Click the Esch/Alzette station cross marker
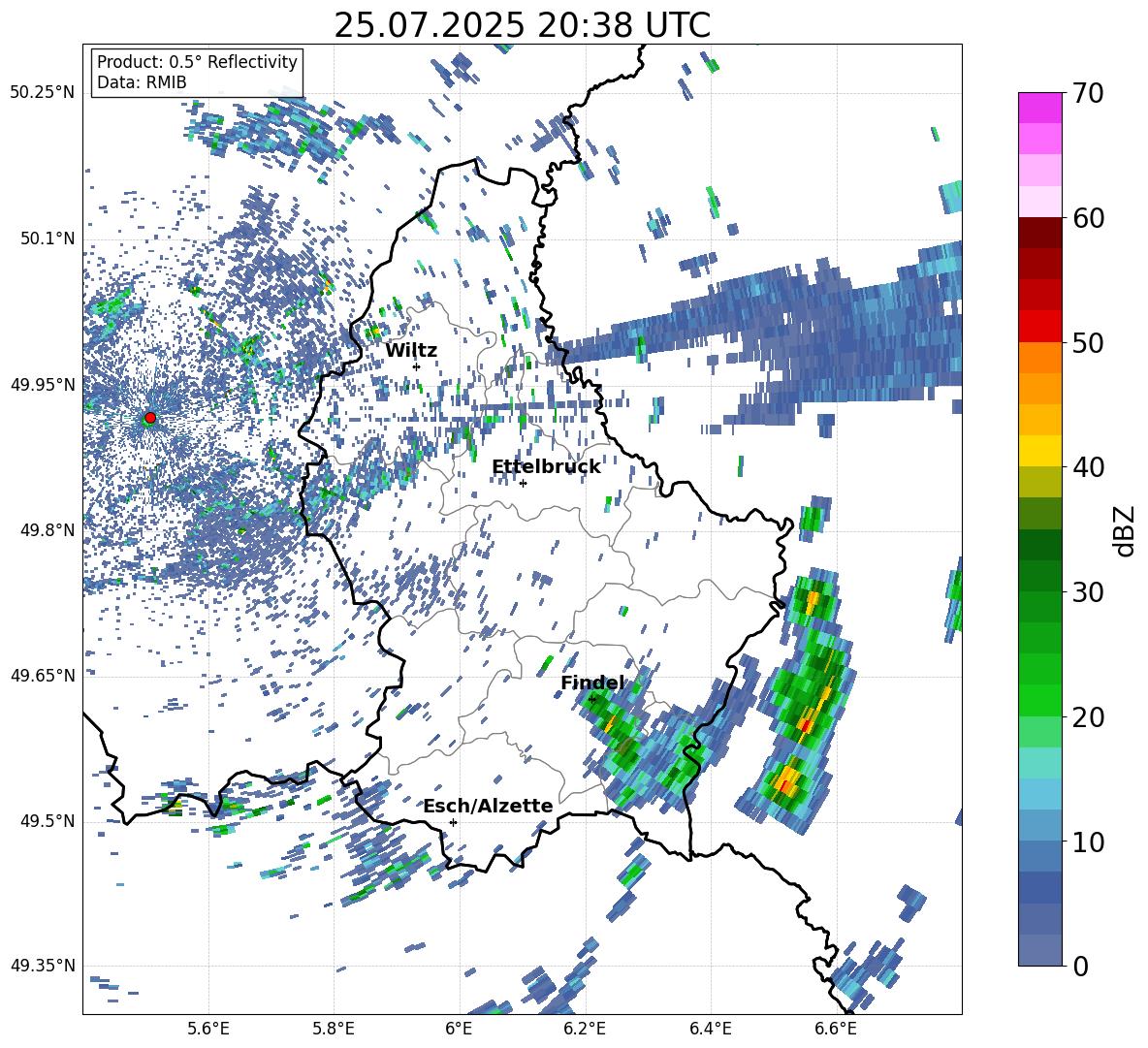Image resolution: width=1148 pixels, height=1048 pixels. [x=453, y=822]
